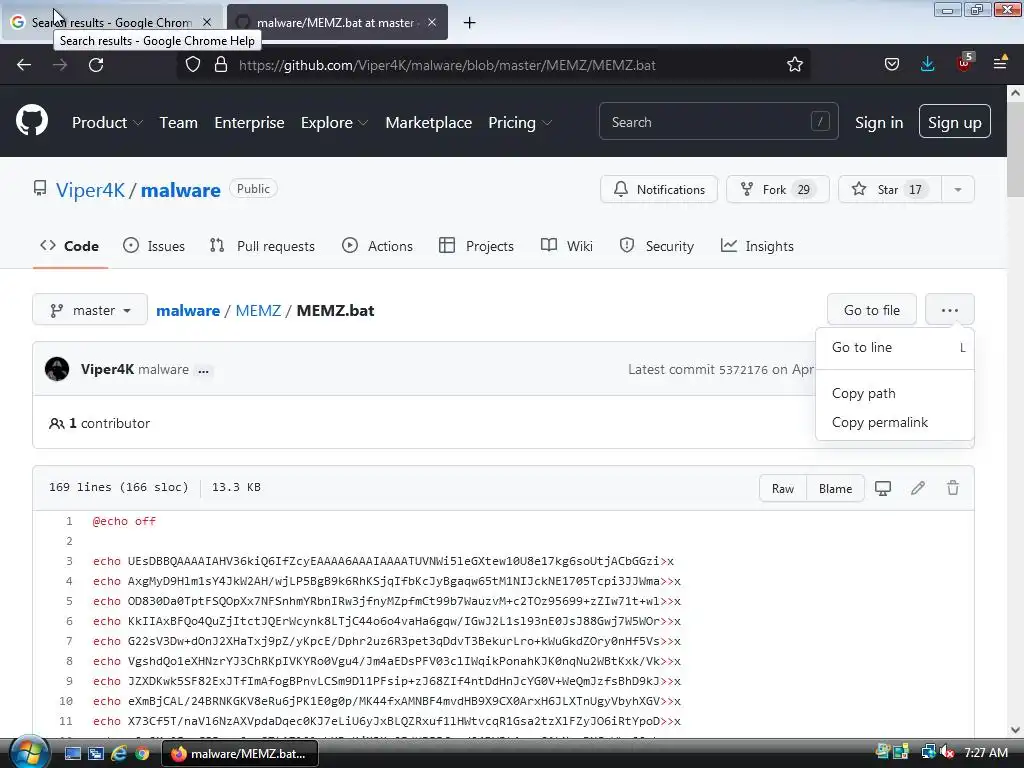Screen dimensions: 1024x768
Task: Select the Code tab
Action: [x=70, y=246]
